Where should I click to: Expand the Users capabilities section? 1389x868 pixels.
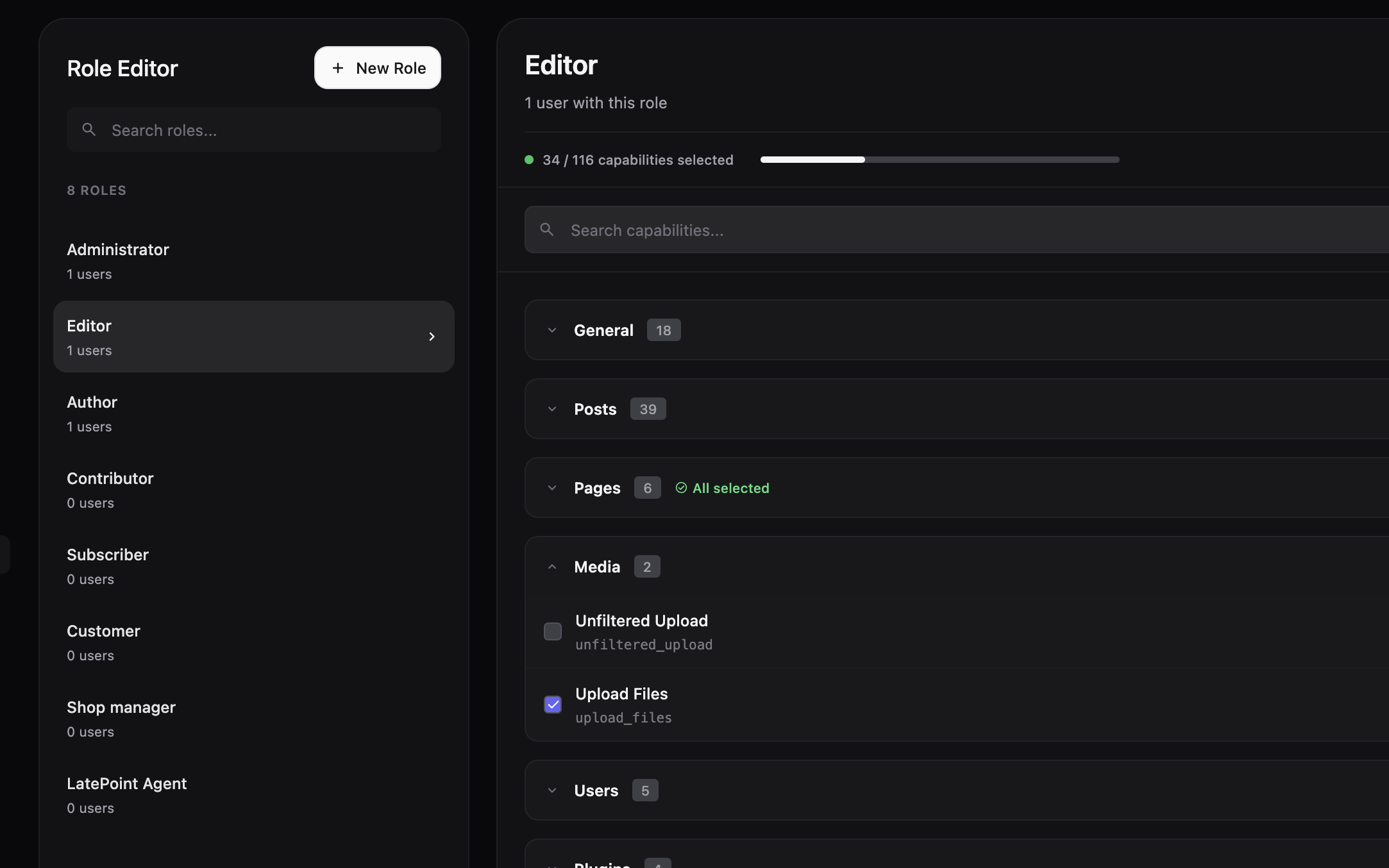click(x=552, y=790)
